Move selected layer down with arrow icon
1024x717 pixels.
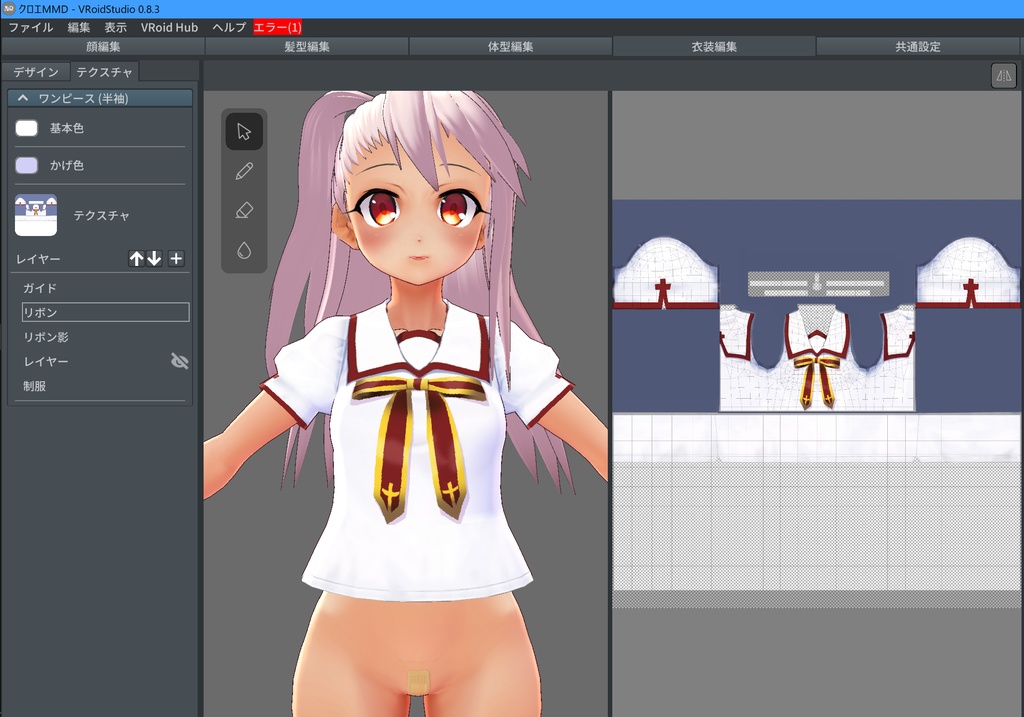point(155,258)
